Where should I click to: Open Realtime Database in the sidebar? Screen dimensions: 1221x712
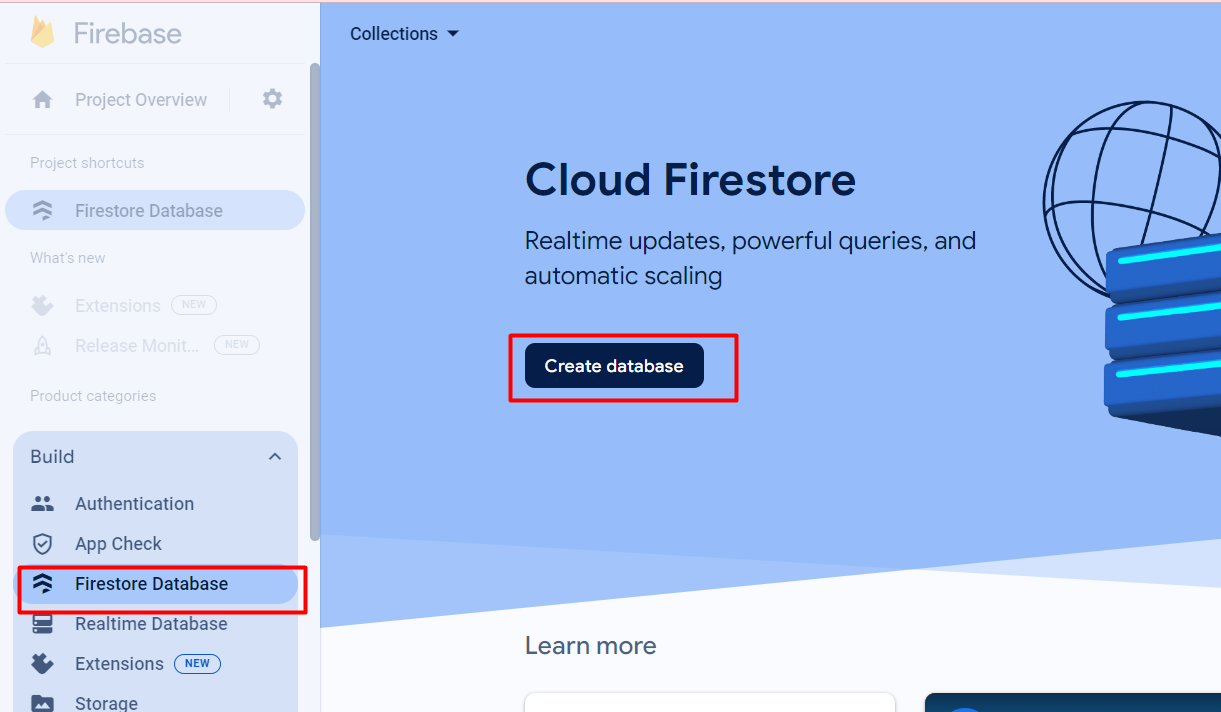pos(151,624)
